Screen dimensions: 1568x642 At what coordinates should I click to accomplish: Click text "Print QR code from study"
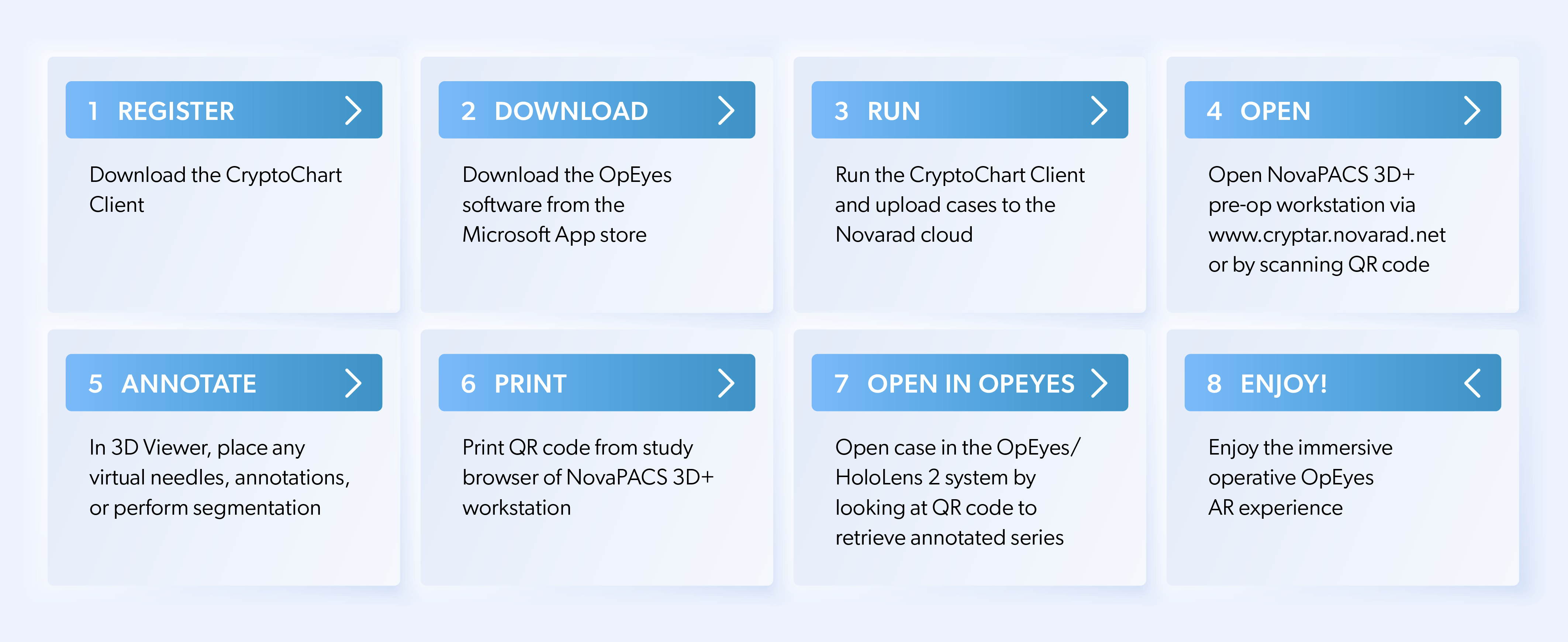click(578, 448)
